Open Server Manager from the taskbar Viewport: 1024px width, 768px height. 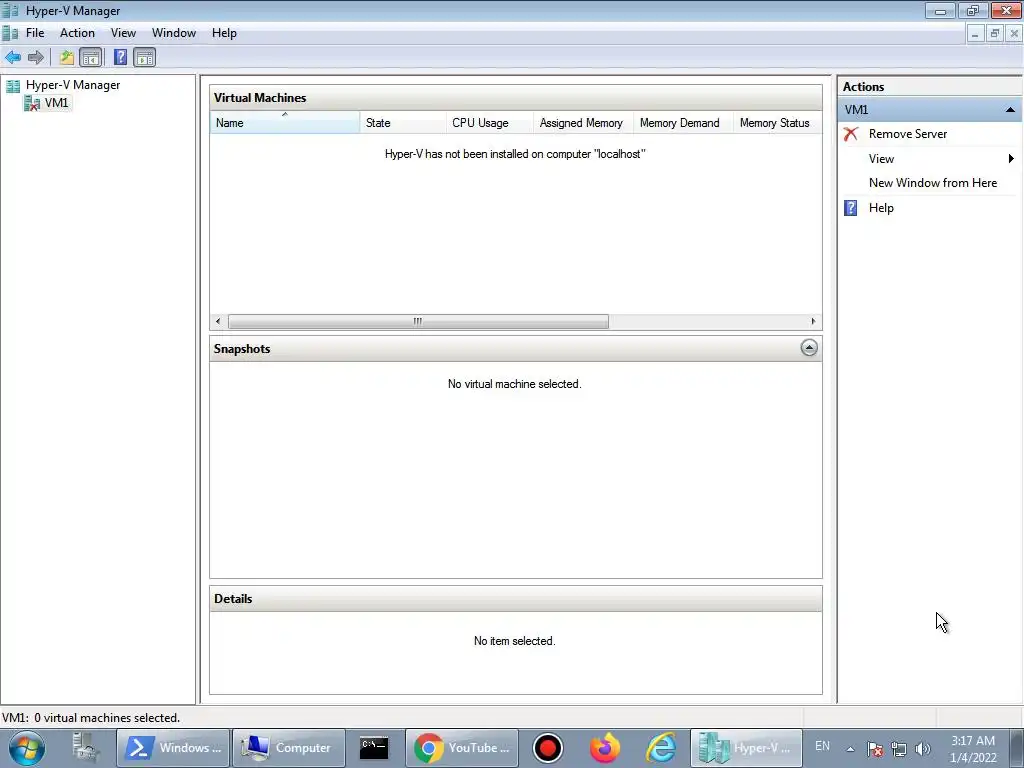tap(86, 748)
